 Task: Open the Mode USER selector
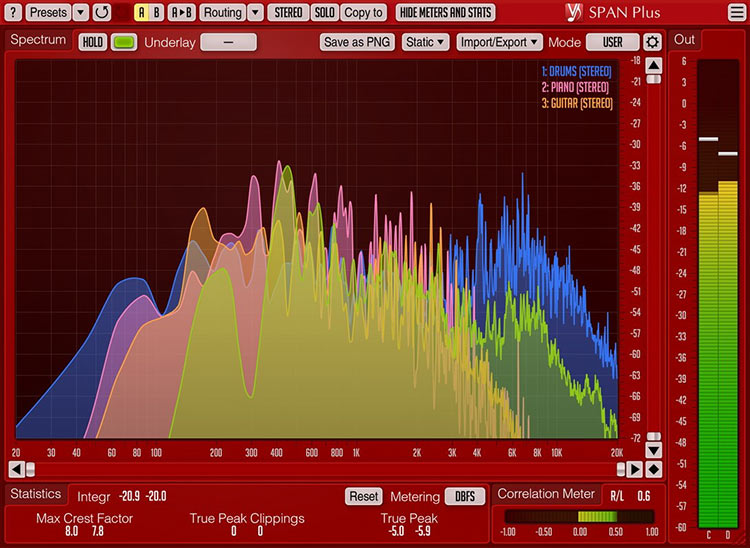pos(613,42)
